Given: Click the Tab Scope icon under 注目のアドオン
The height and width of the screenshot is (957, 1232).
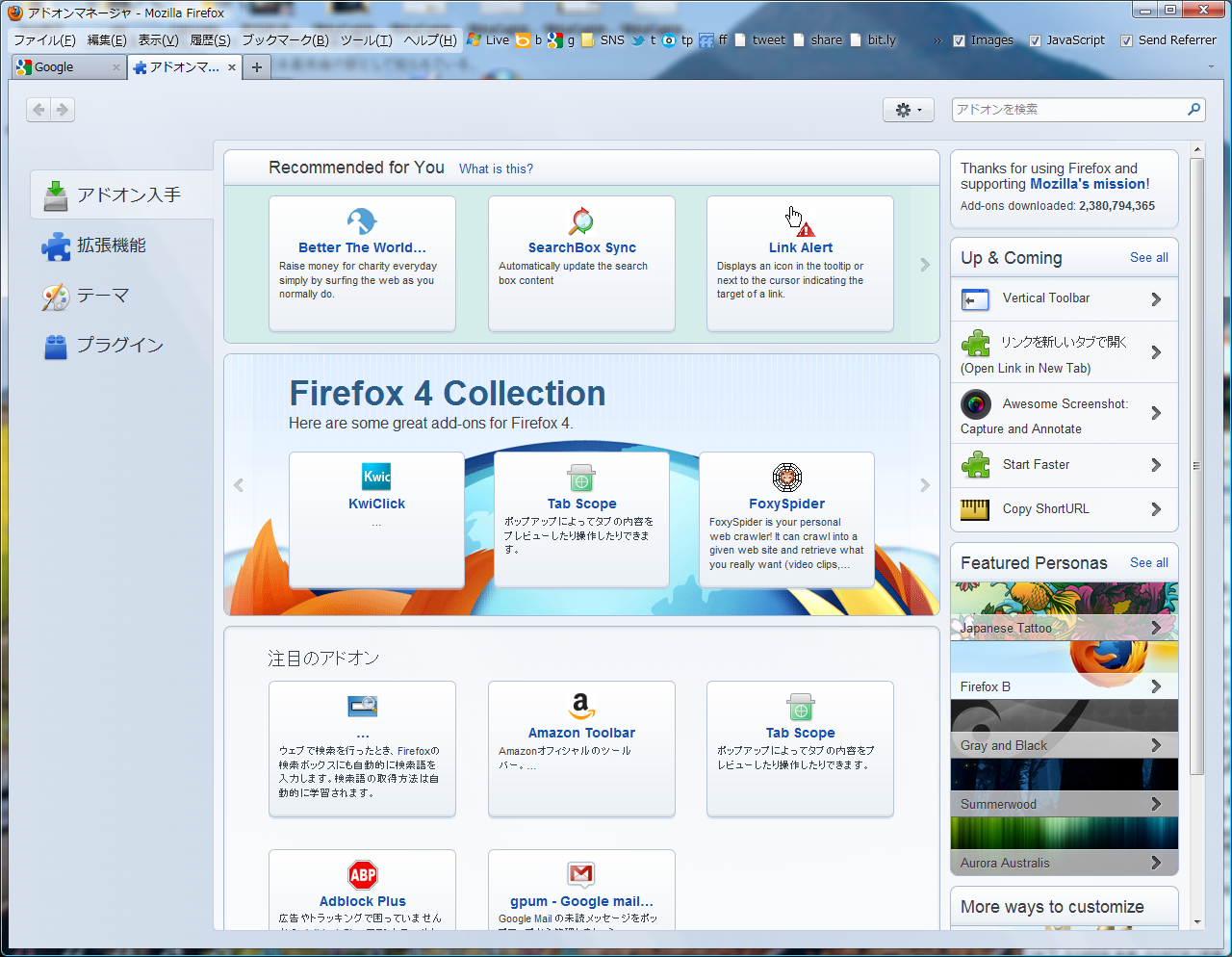Looking at the screenshot, I should pos(801,707).
